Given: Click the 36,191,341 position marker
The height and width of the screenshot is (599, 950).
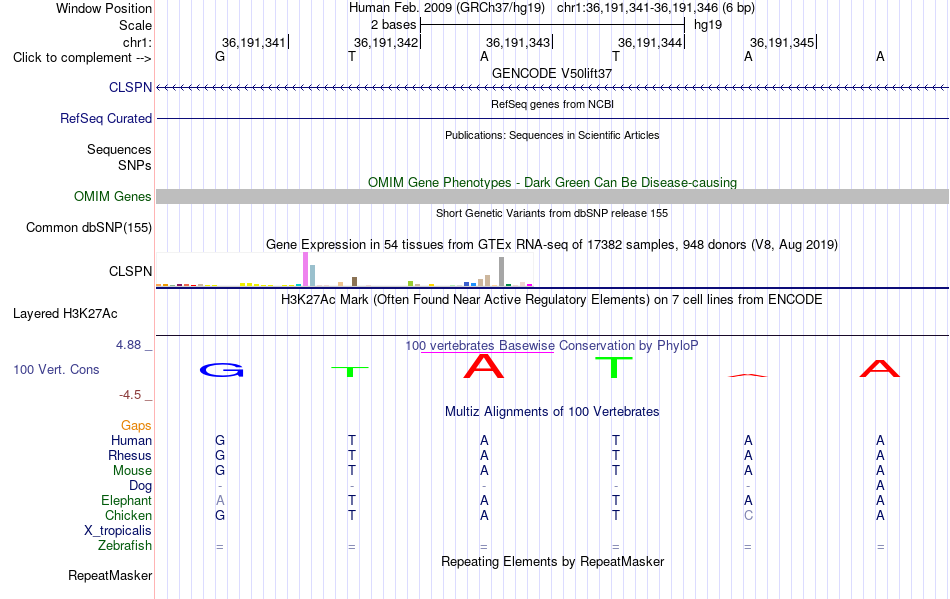Looking at the screenshot, I should 253,42.
